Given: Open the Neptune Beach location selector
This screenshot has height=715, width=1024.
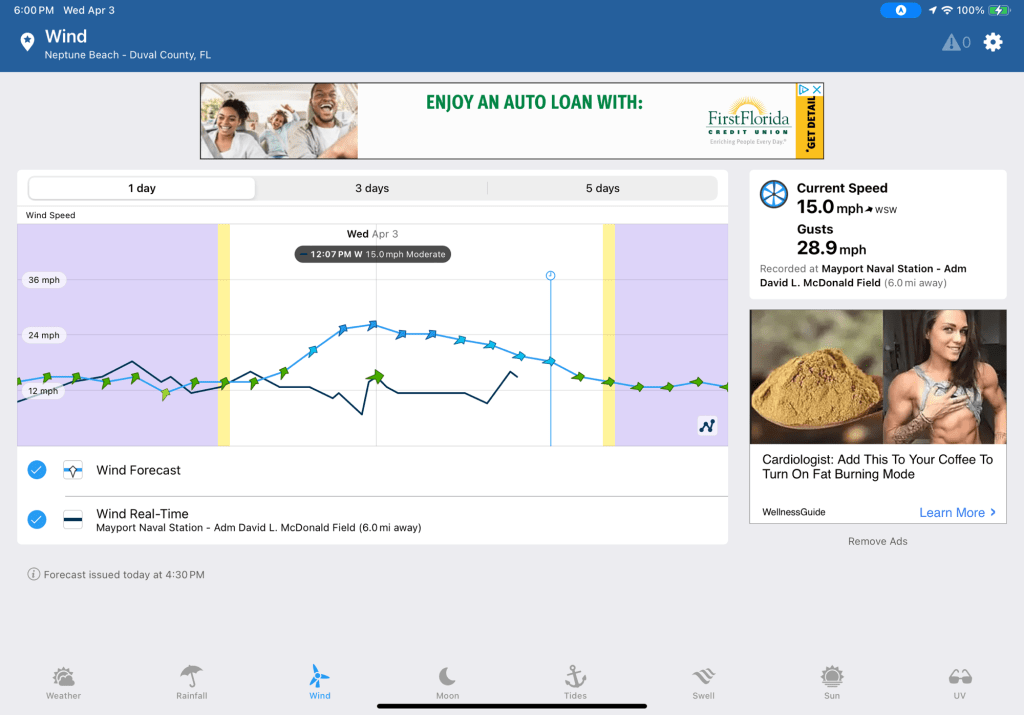Looking at the screenshot, I should pyautogui.click(x=127, y=55).
